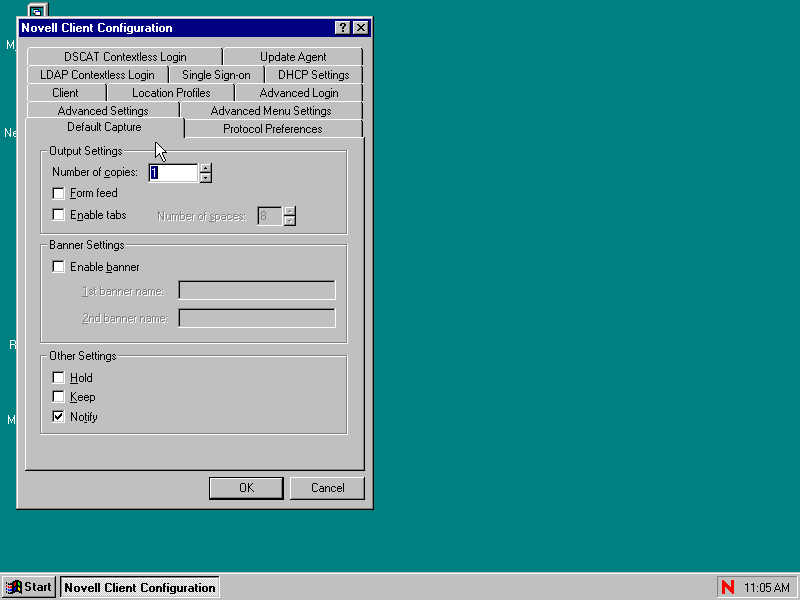The width and height of the screenshot is (800, 600).
Task: Open the Update Agent tab
Action: [x=293, y=57]
